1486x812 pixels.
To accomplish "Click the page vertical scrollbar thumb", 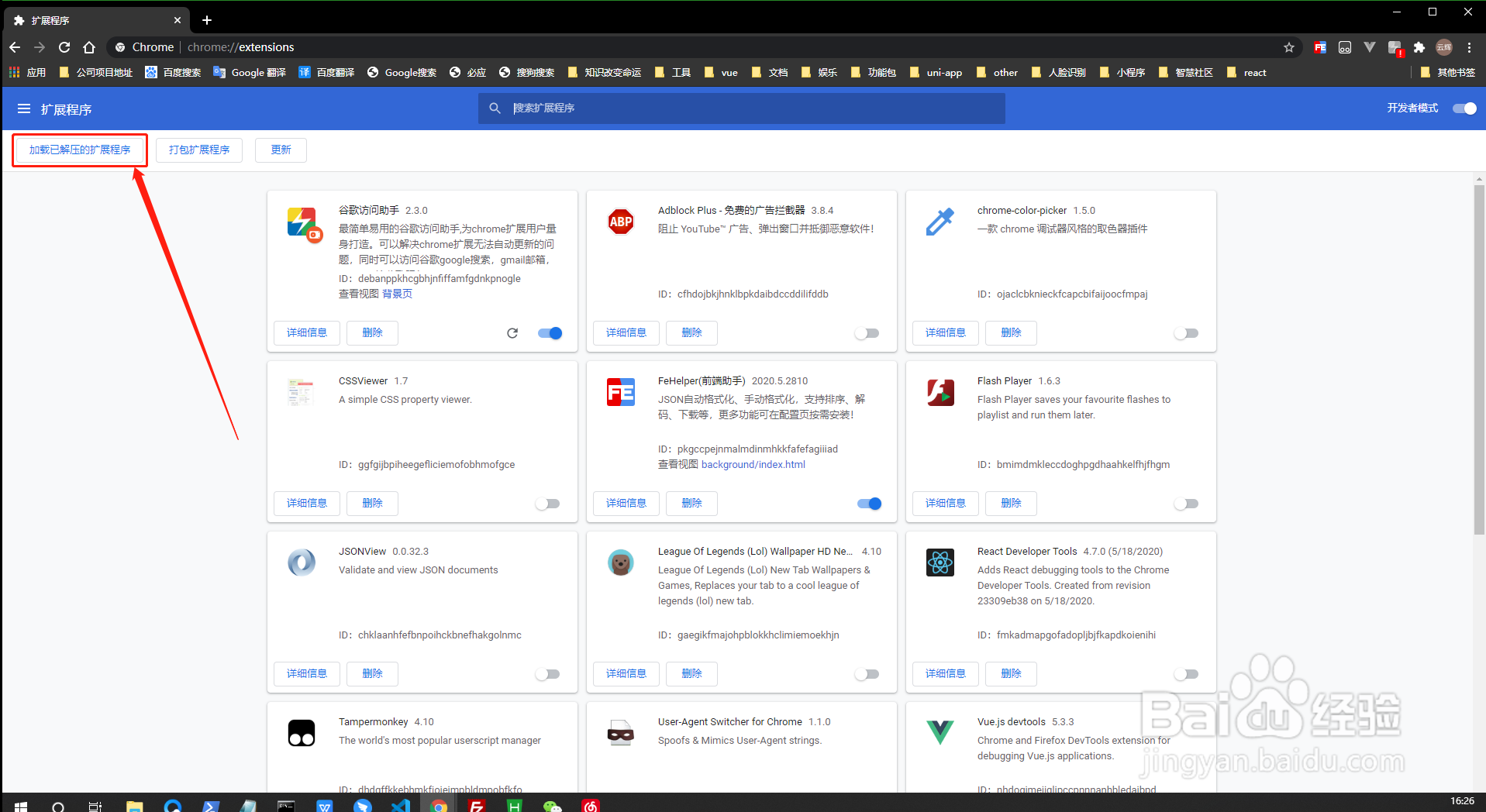I will tap(1479, 360).
